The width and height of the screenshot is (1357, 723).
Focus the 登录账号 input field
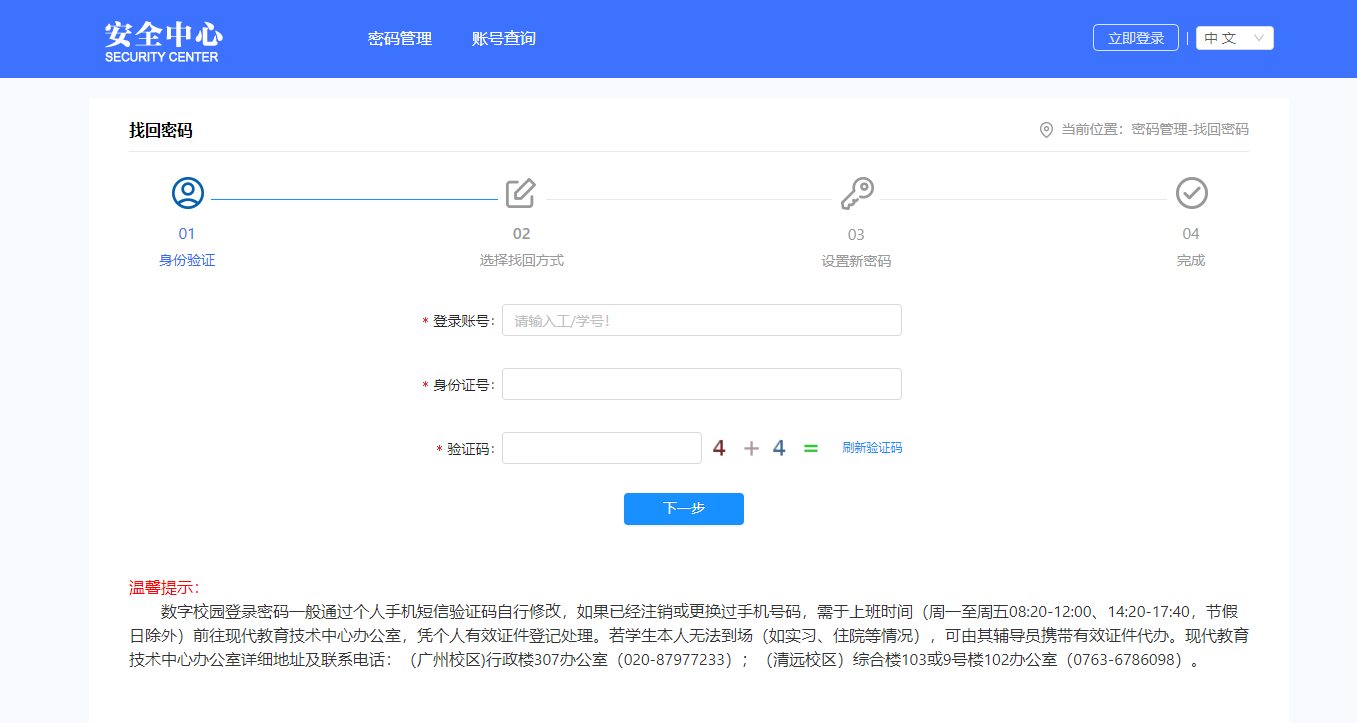pos(701,320)
